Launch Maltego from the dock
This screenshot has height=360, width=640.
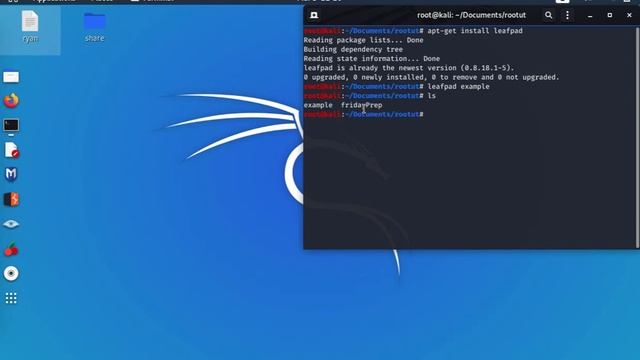click(11, 175)
